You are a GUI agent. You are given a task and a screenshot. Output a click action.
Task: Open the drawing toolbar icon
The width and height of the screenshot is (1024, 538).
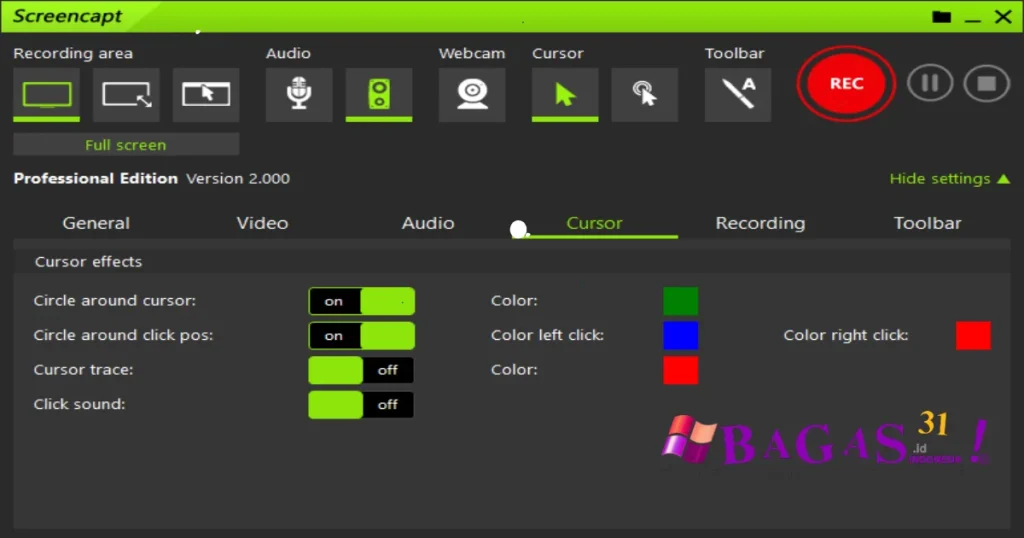point(737,95)
